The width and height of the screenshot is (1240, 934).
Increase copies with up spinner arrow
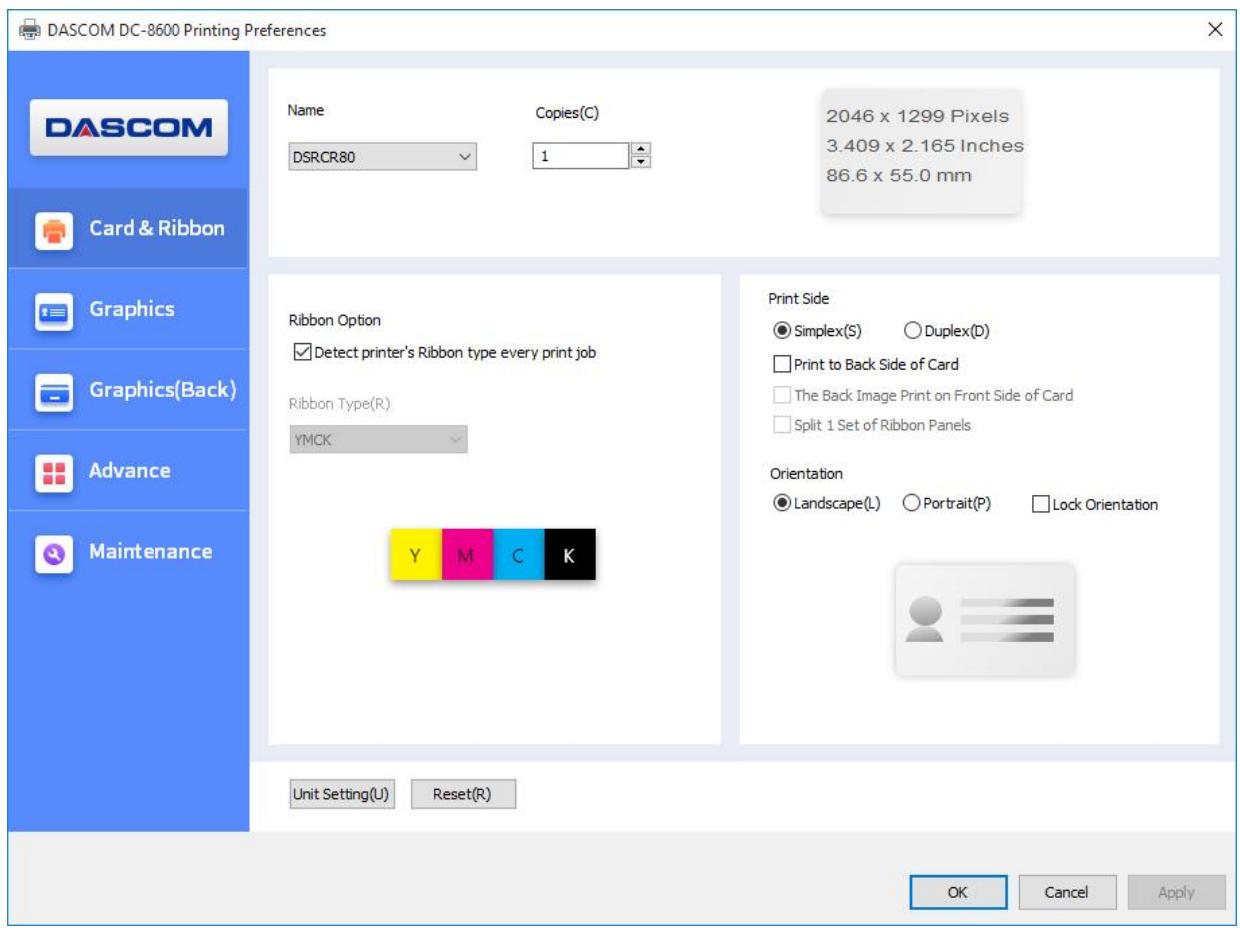(643, 150)
